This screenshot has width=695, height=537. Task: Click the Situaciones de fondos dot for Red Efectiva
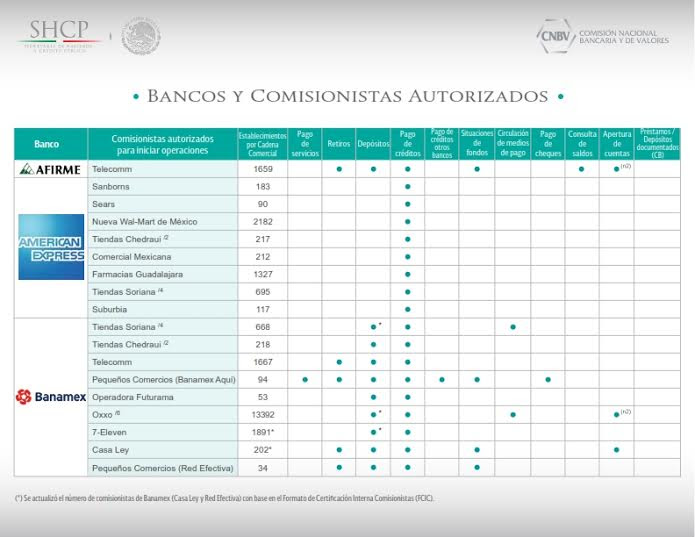coord(477,467)
